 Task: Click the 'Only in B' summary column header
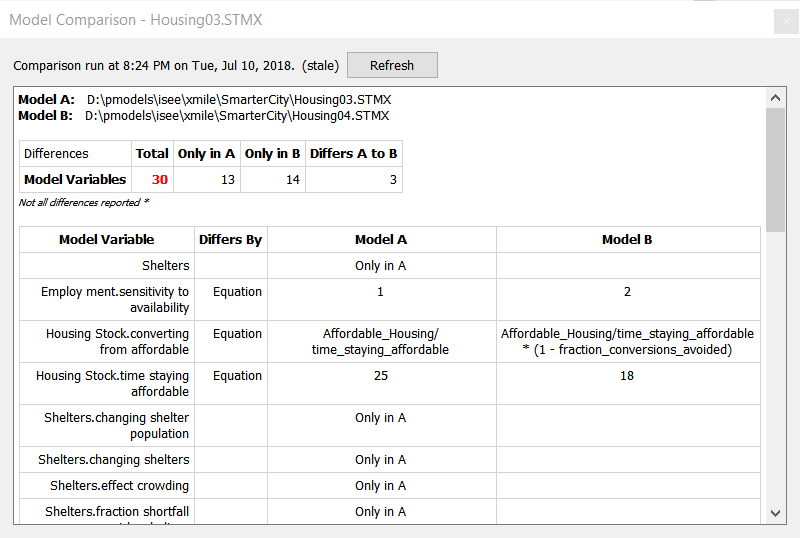272,154
